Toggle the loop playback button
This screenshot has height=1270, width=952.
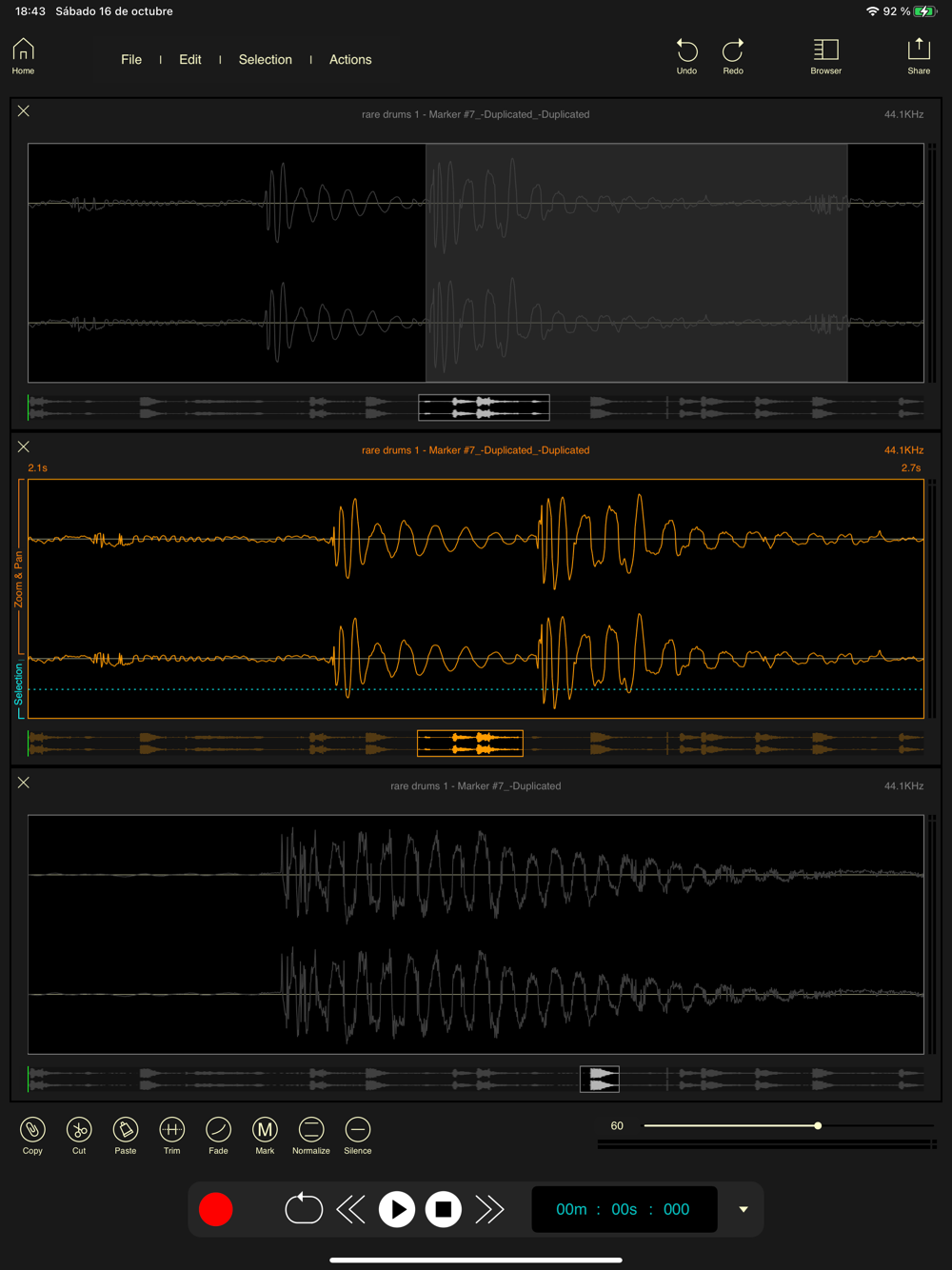pyautogui.click(x=304, y=1209)
